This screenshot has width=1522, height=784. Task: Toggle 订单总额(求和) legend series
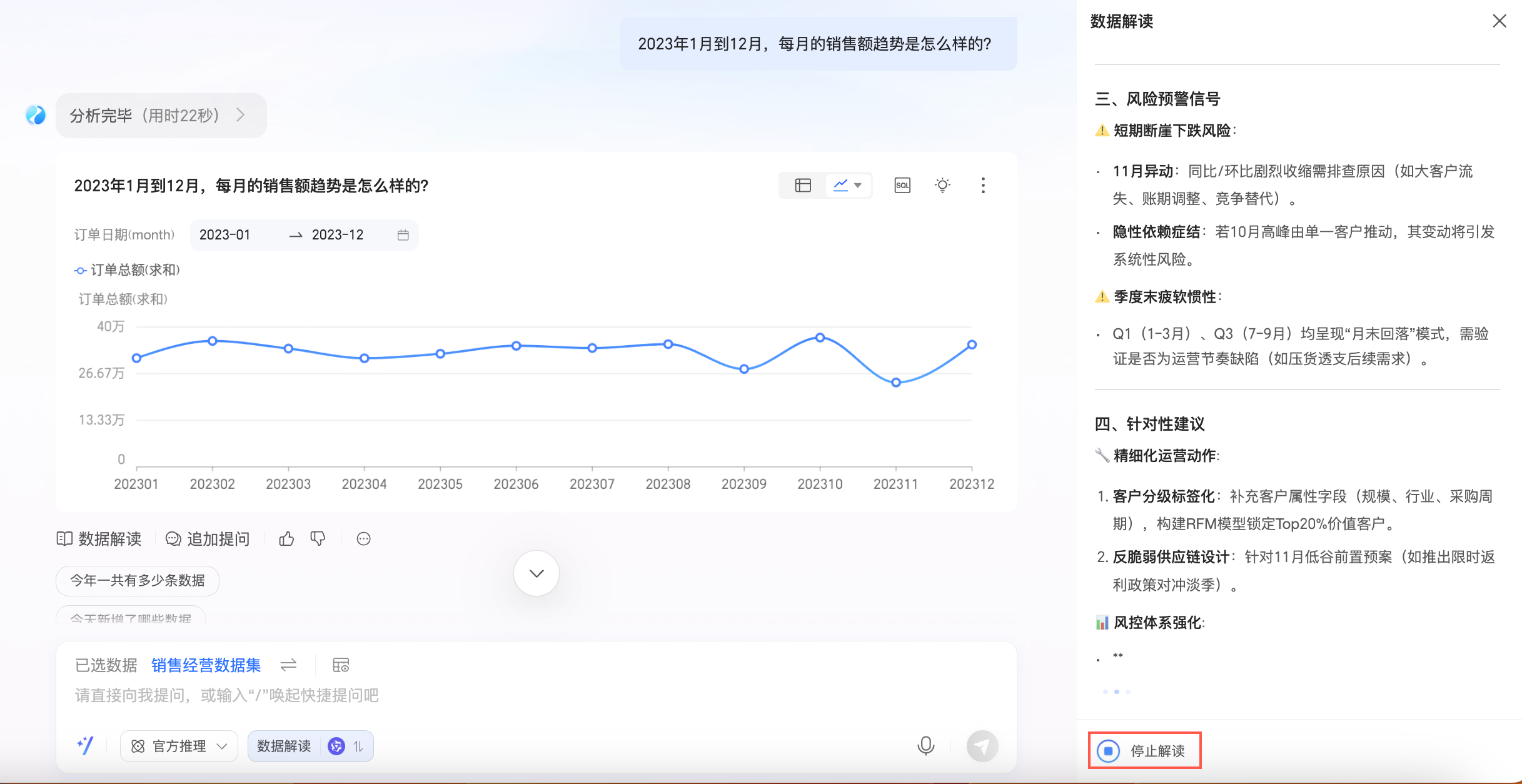(127, 270)
